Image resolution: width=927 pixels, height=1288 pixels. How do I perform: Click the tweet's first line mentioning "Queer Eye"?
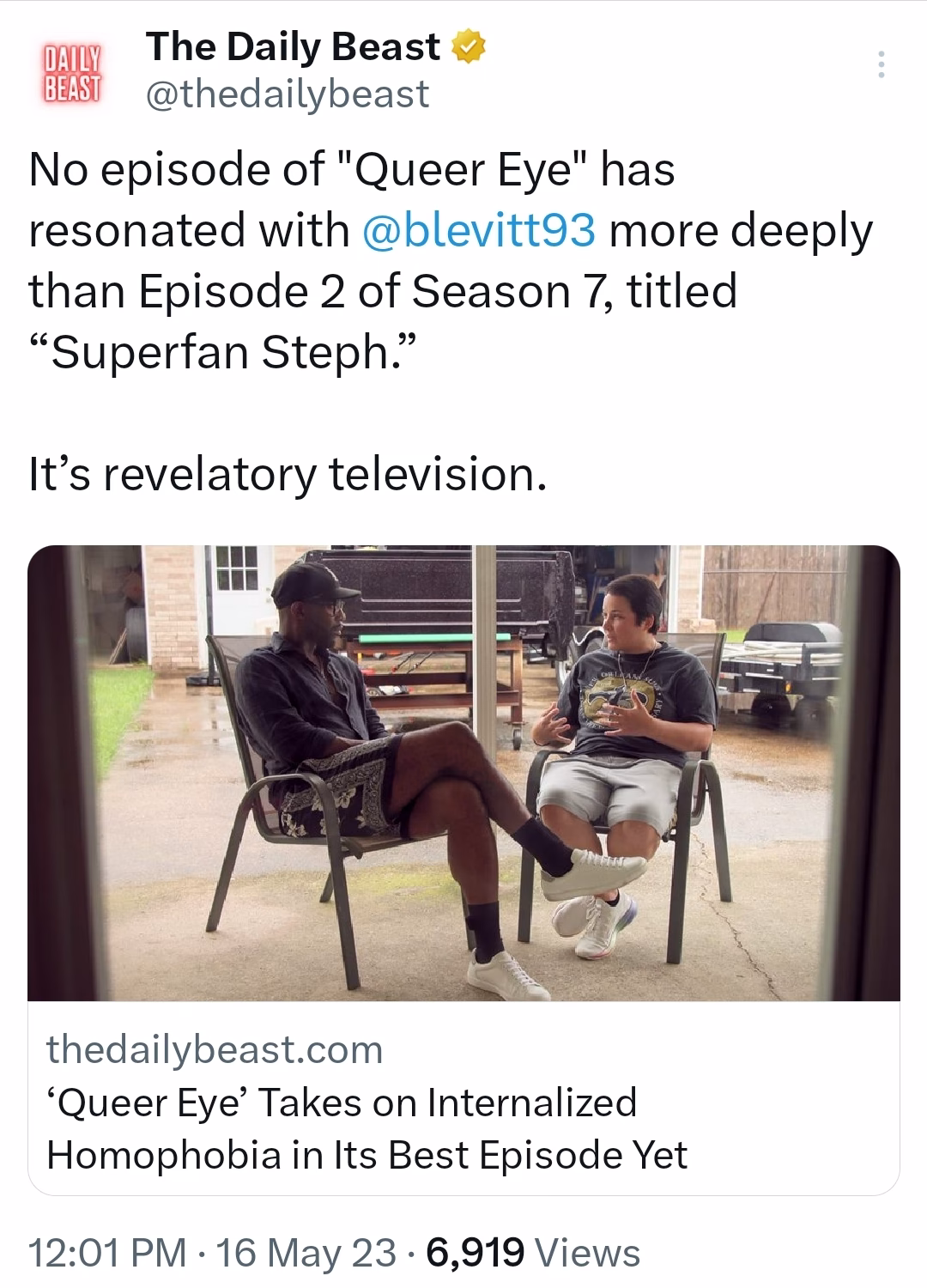click(x=352, y=169)
